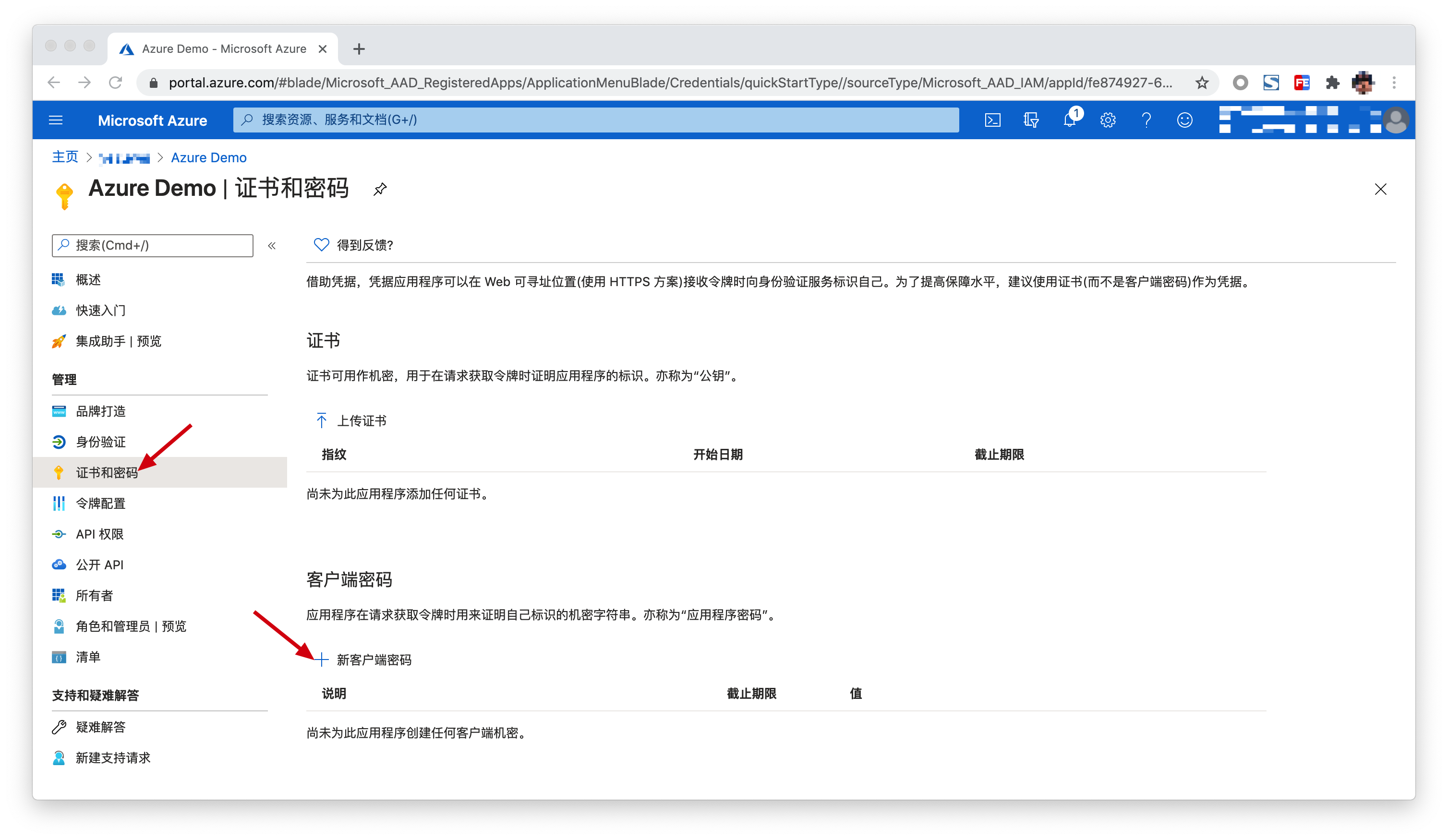Select API 权限 in the sidebar
The width and height of the screenshot is (1448, 840).
[x=100, y=534]
